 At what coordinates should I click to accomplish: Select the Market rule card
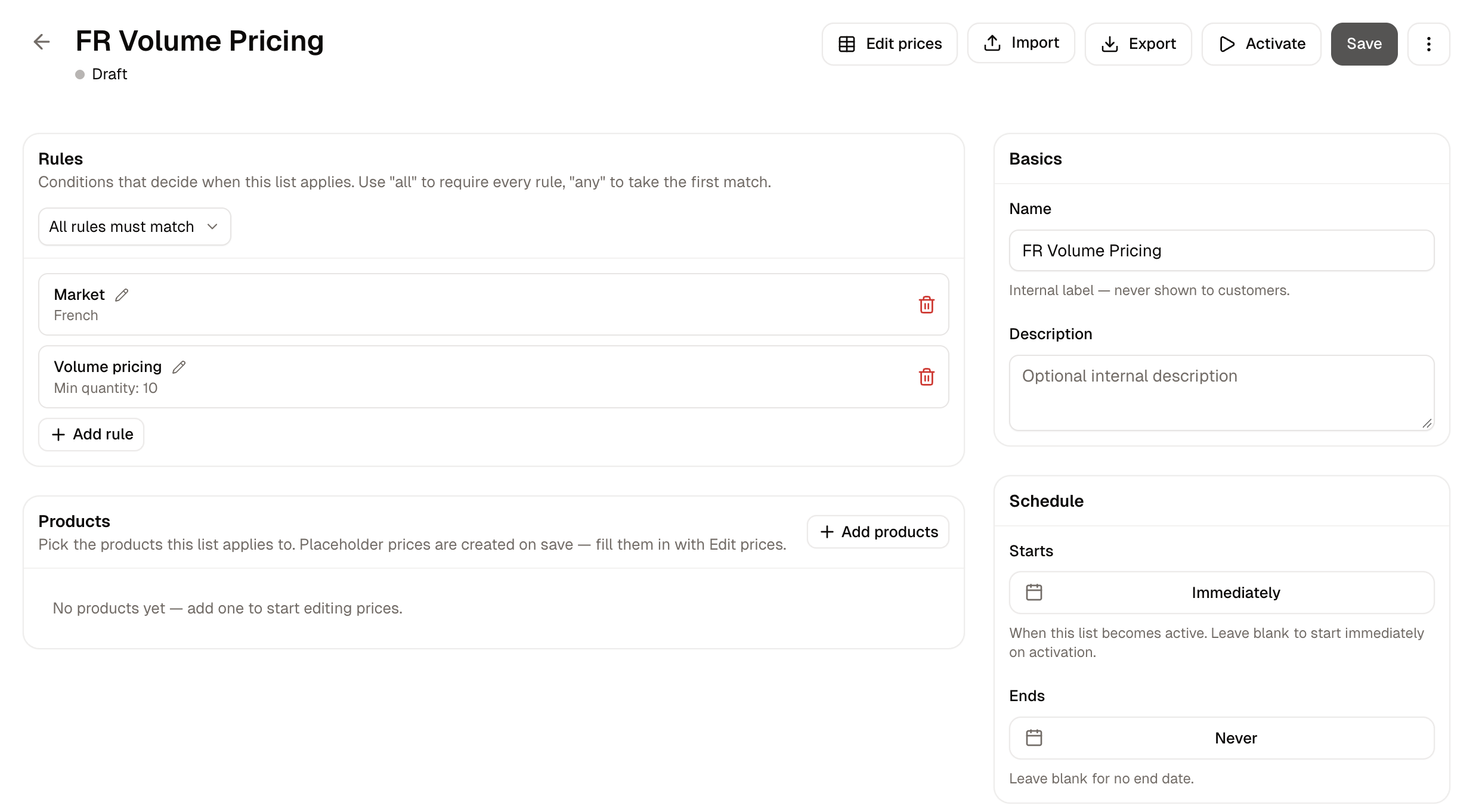(493, 305)
